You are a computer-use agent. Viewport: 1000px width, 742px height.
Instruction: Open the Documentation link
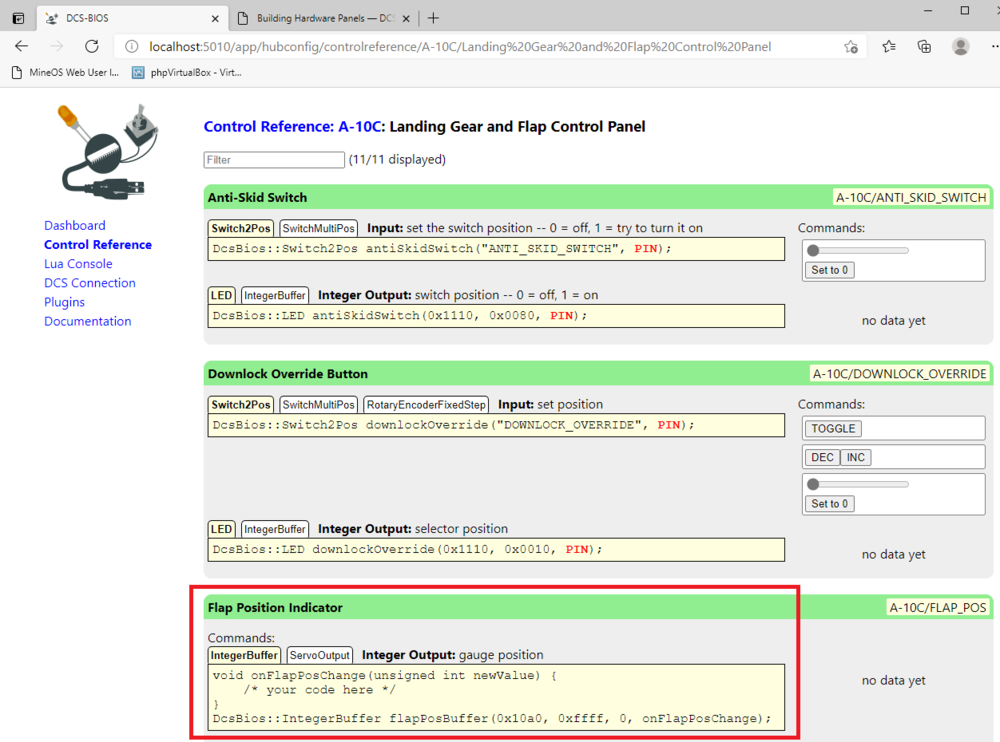pos(87,321)
